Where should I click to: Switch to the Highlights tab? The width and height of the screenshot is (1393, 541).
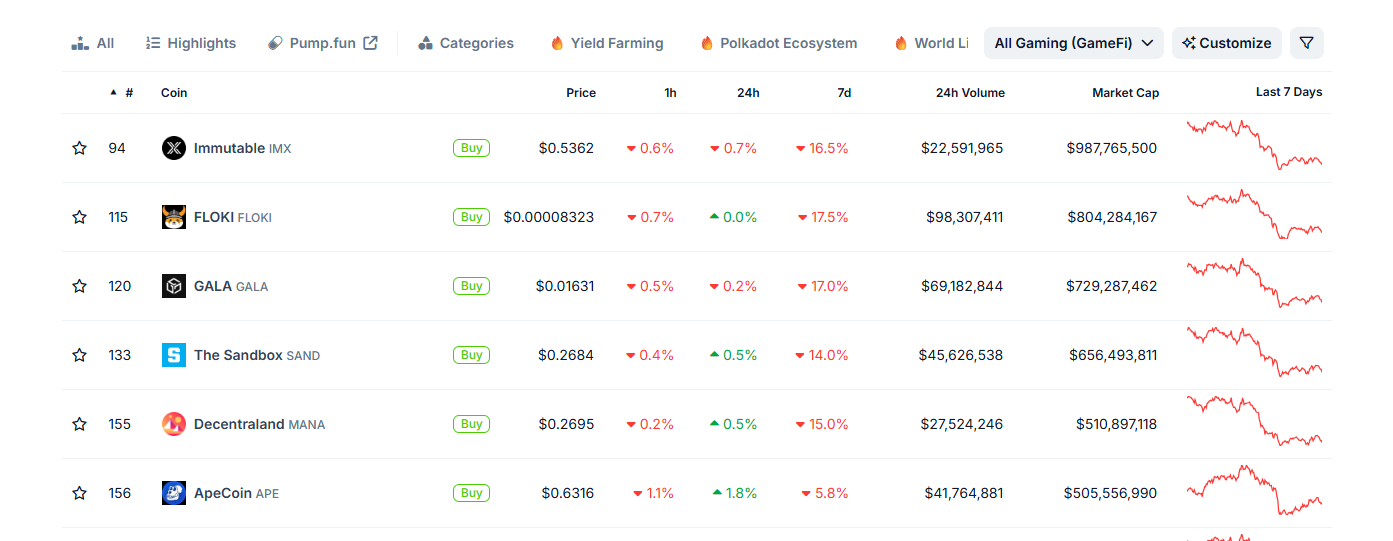191,43
